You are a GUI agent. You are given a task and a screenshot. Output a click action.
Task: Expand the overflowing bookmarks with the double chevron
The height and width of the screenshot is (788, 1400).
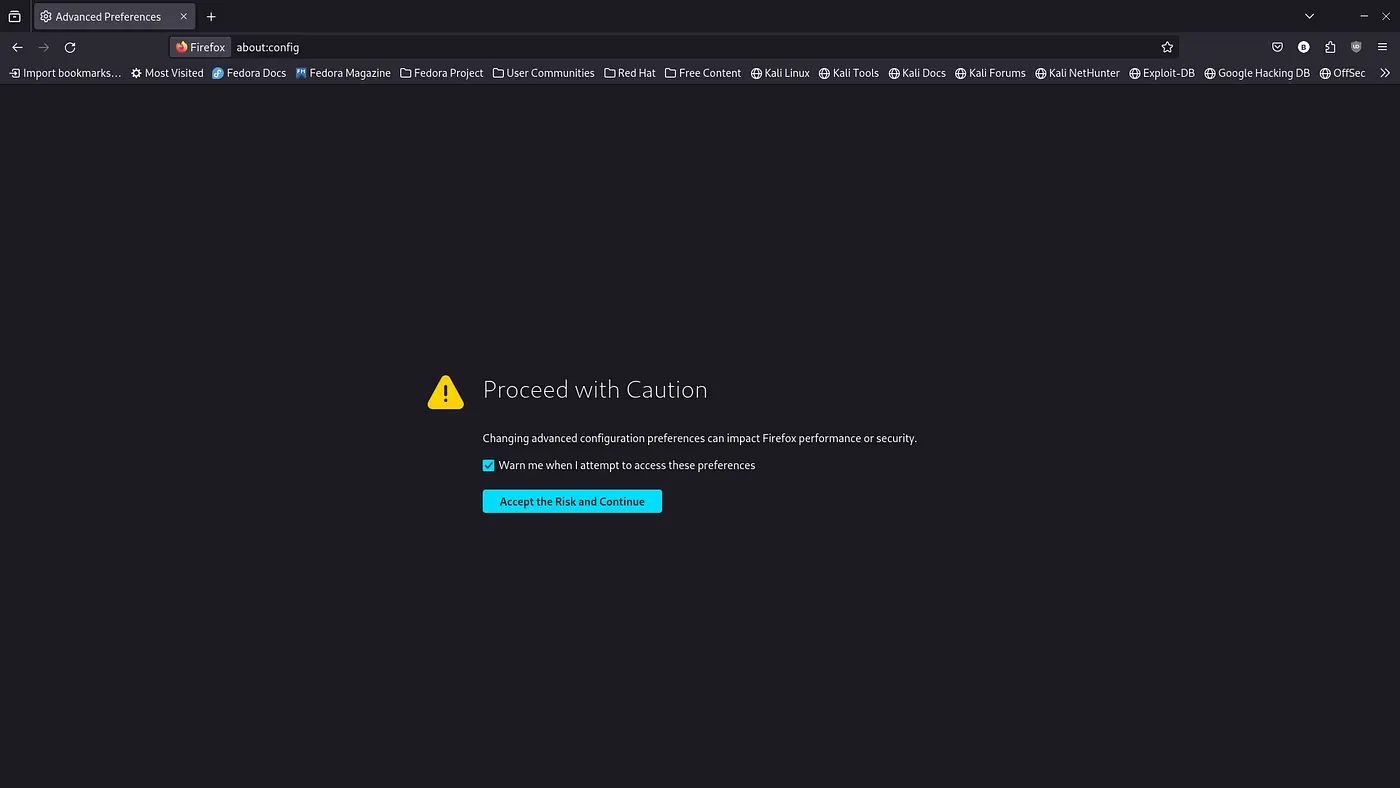coord(1385,72)
